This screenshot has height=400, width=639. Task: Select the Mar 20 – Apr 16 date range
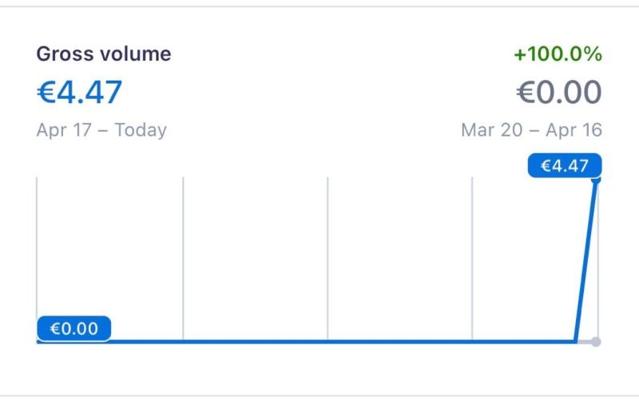[x=531, y=130]
